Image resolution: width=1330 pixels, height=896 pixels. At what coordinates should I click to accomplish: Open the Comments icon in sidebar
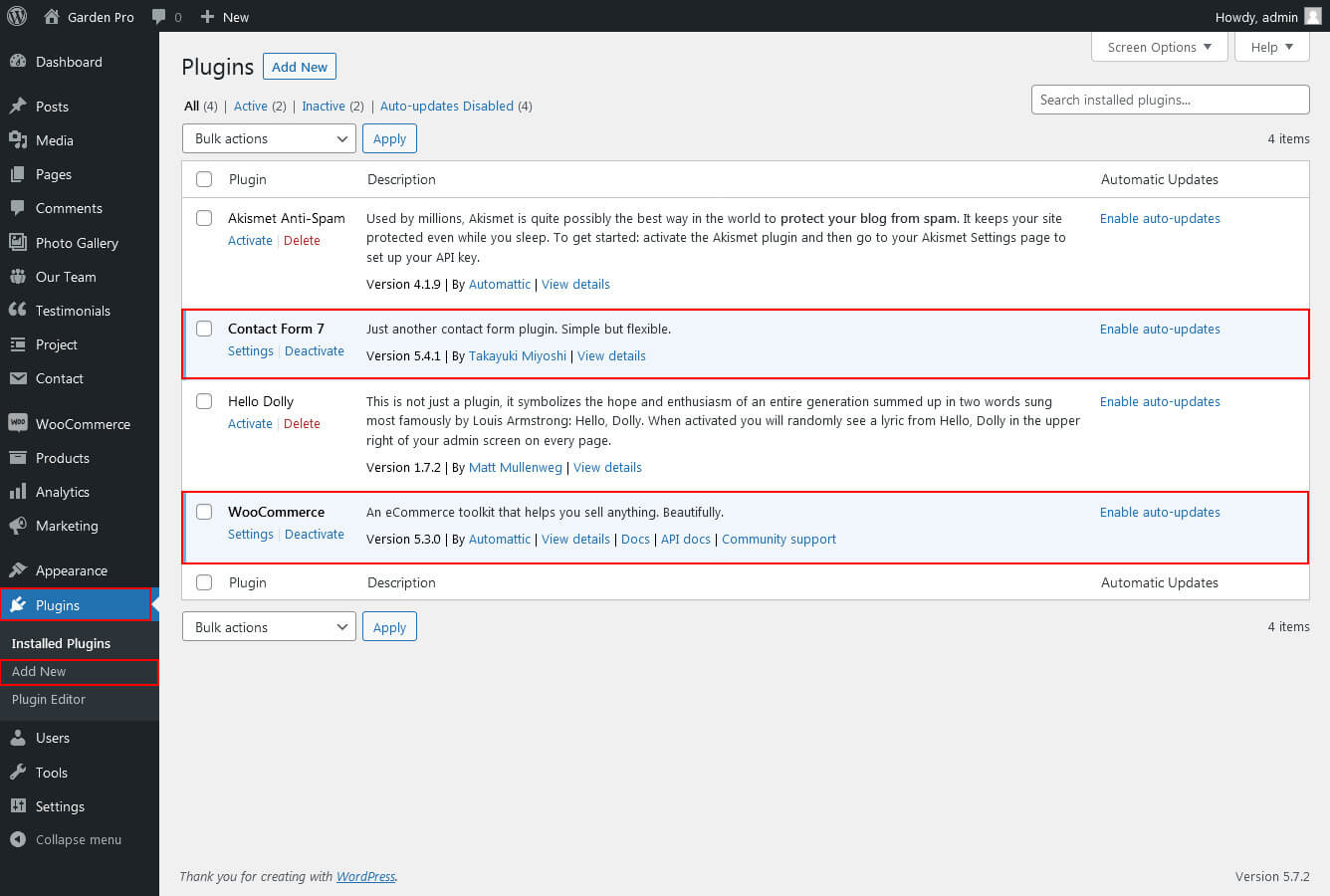point(17,208)
